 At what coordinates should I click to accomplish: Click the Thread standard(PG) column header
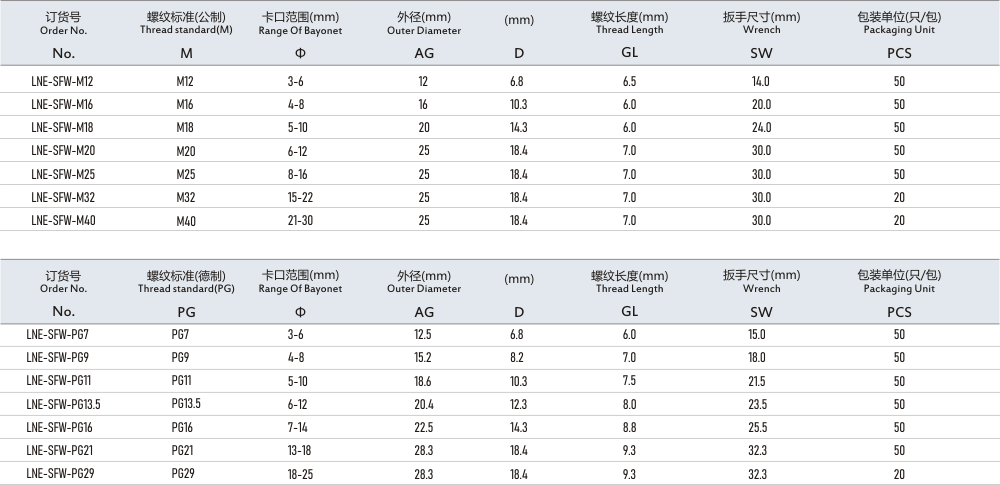point(185,282)
